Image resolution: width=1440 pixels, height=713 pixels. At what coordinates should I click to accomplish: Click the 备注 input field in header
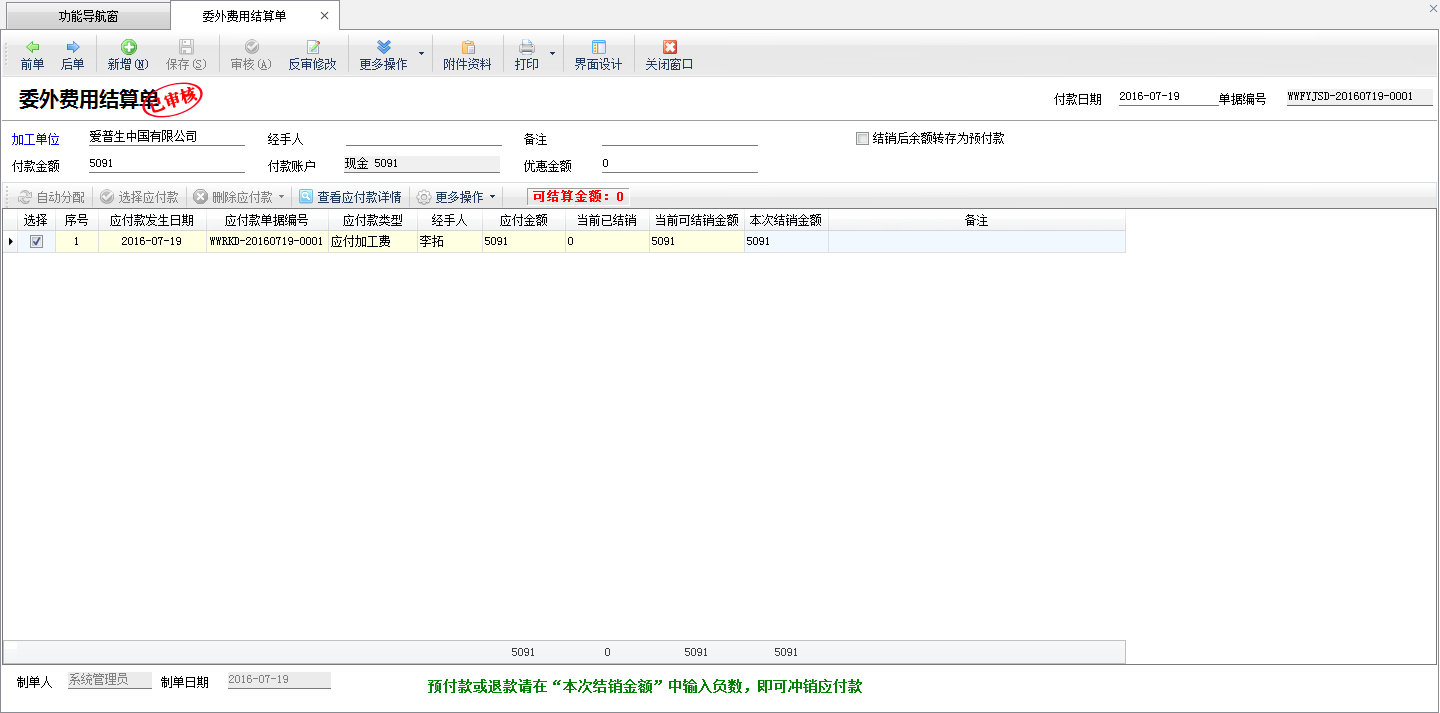coord(679,138)
